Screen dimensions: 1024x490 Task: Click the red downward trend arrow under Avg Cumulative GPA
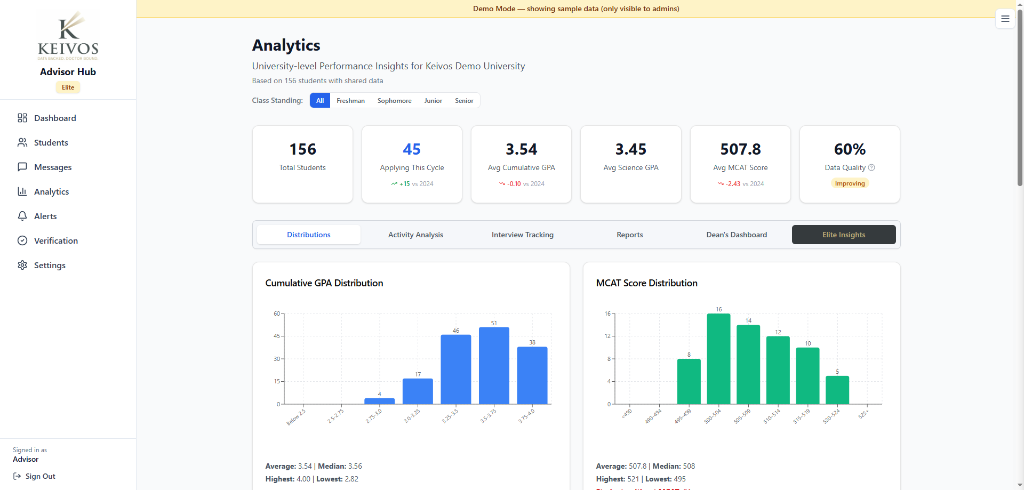point(502,184)
